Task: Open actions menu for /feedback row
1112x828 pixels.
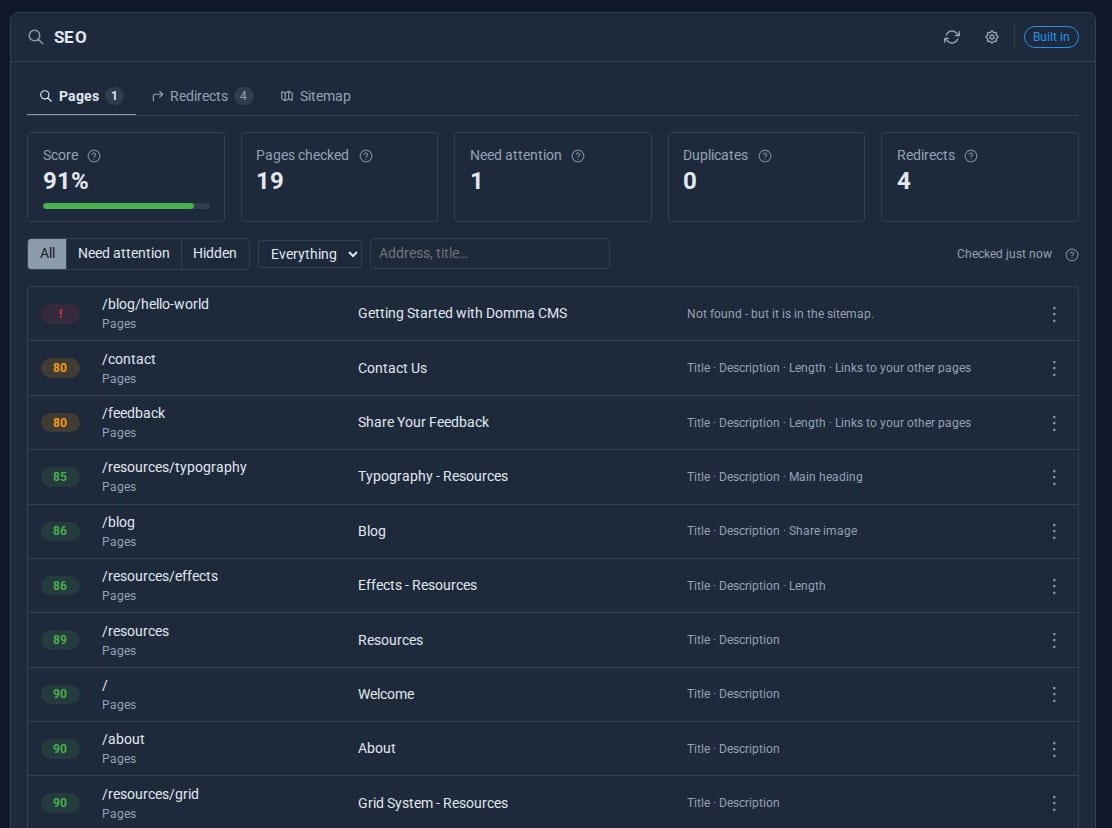Action: (x=1054, y=423)
